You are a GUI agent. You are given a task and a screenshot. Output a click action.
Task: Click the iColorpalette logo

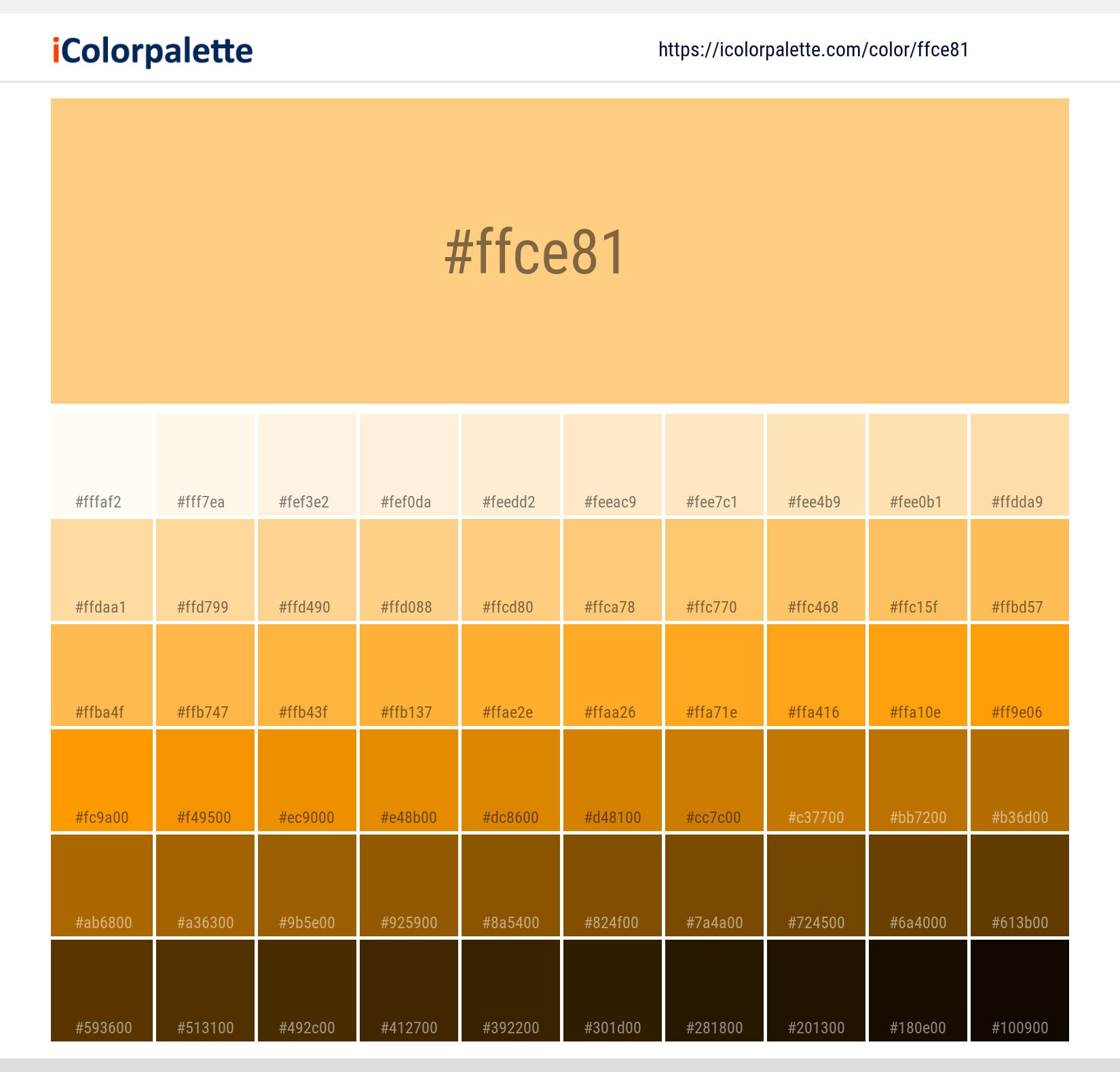point(153,51)
